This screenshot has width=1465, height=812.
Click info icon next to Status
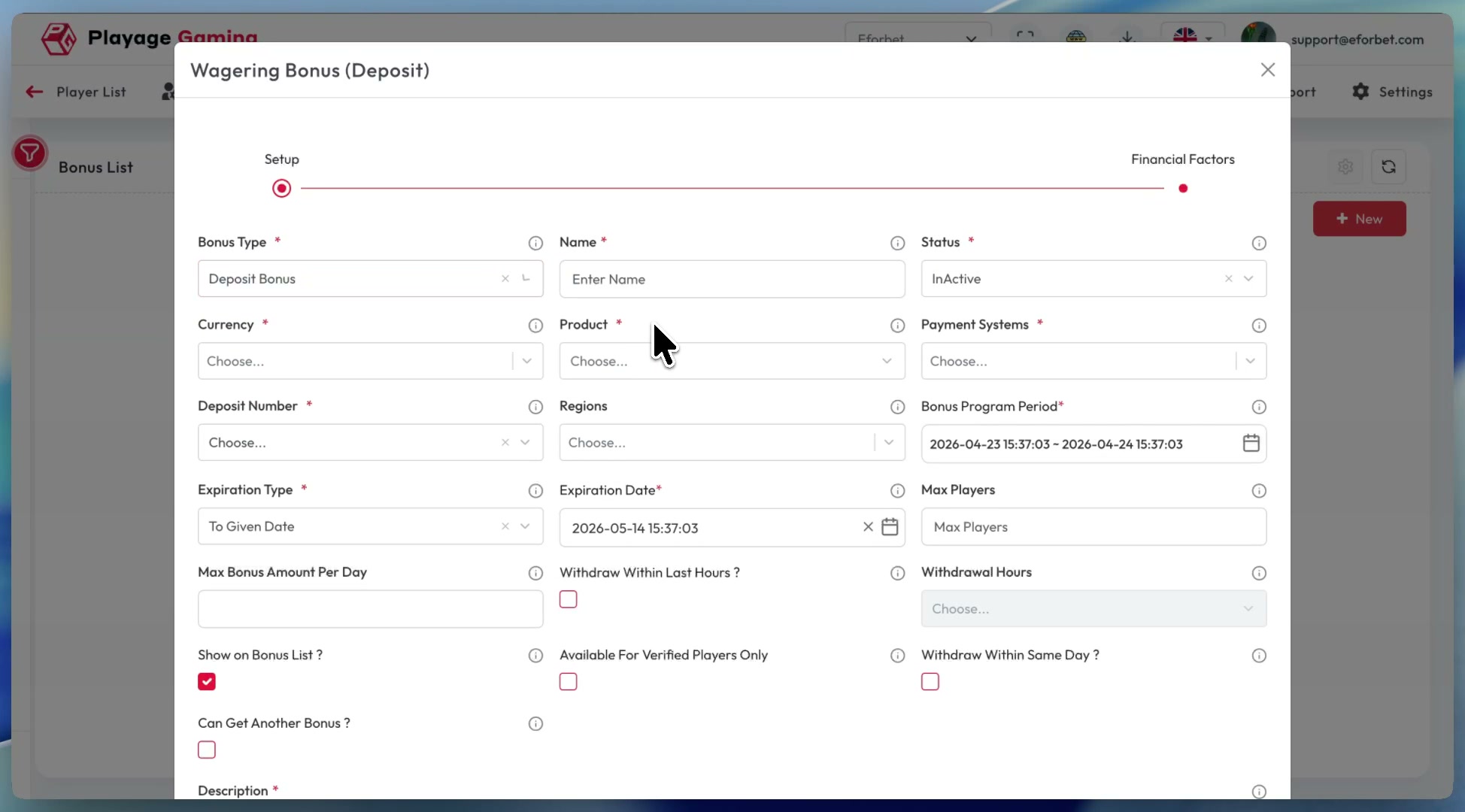coord(1259,243)
